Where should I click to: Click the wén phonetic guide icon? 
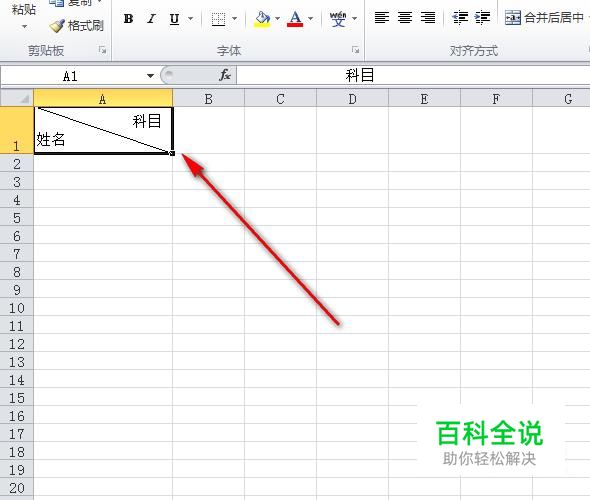338,18
